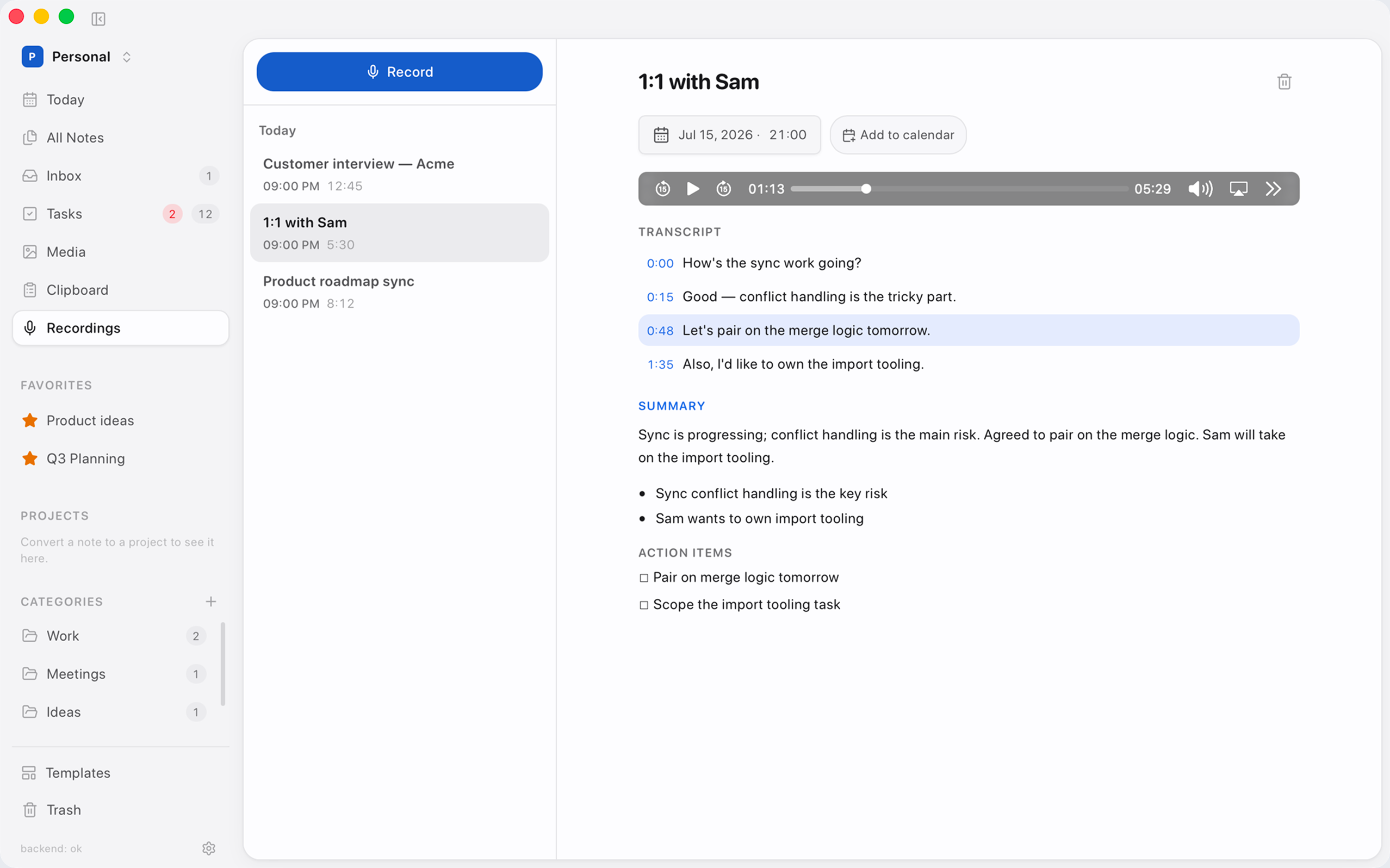Open the Q3 Planning favorite
This screenshot has width=1390, height=868.
coord(121,458)
